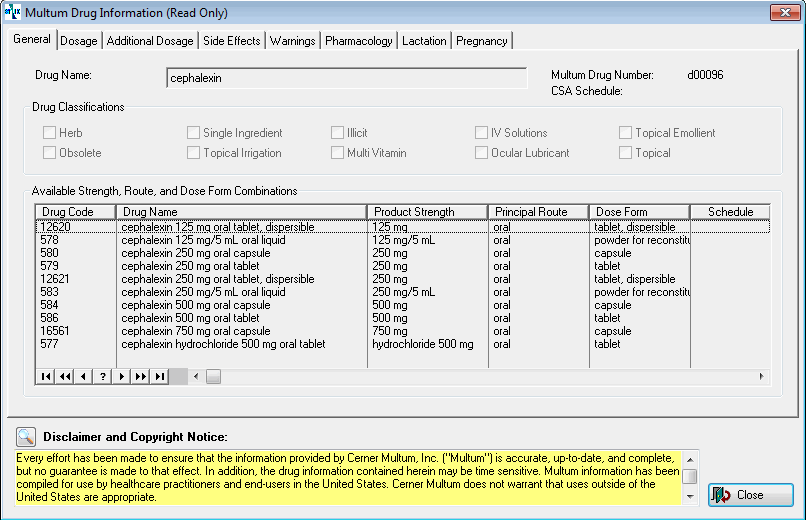This screenshot has width=806, height=520.
Task: Jump forward several records with double-right arrow
Action: [140, 377]
